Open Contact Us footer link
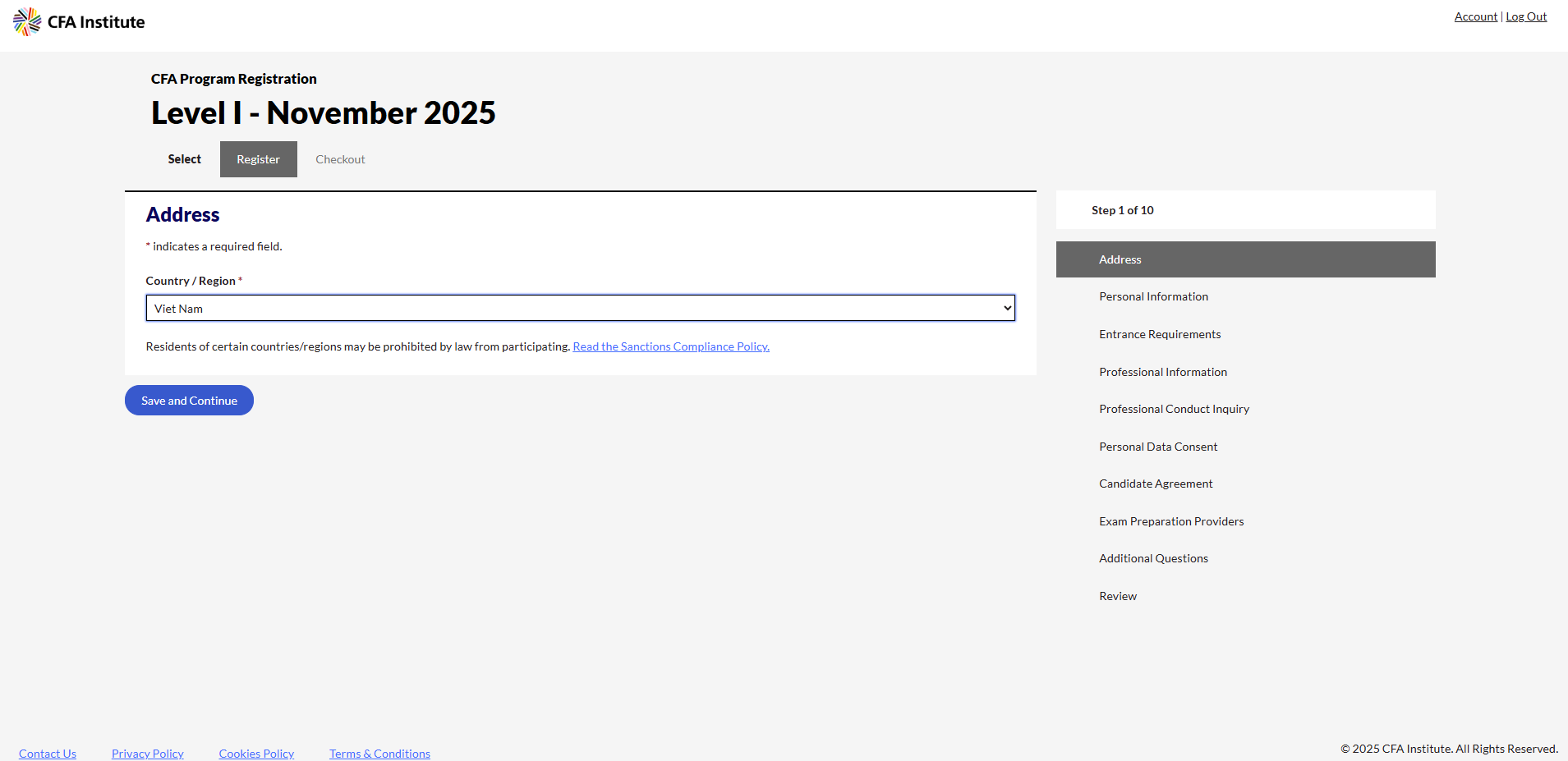This screenshot has height=761, width=1568. pos(48,754)
